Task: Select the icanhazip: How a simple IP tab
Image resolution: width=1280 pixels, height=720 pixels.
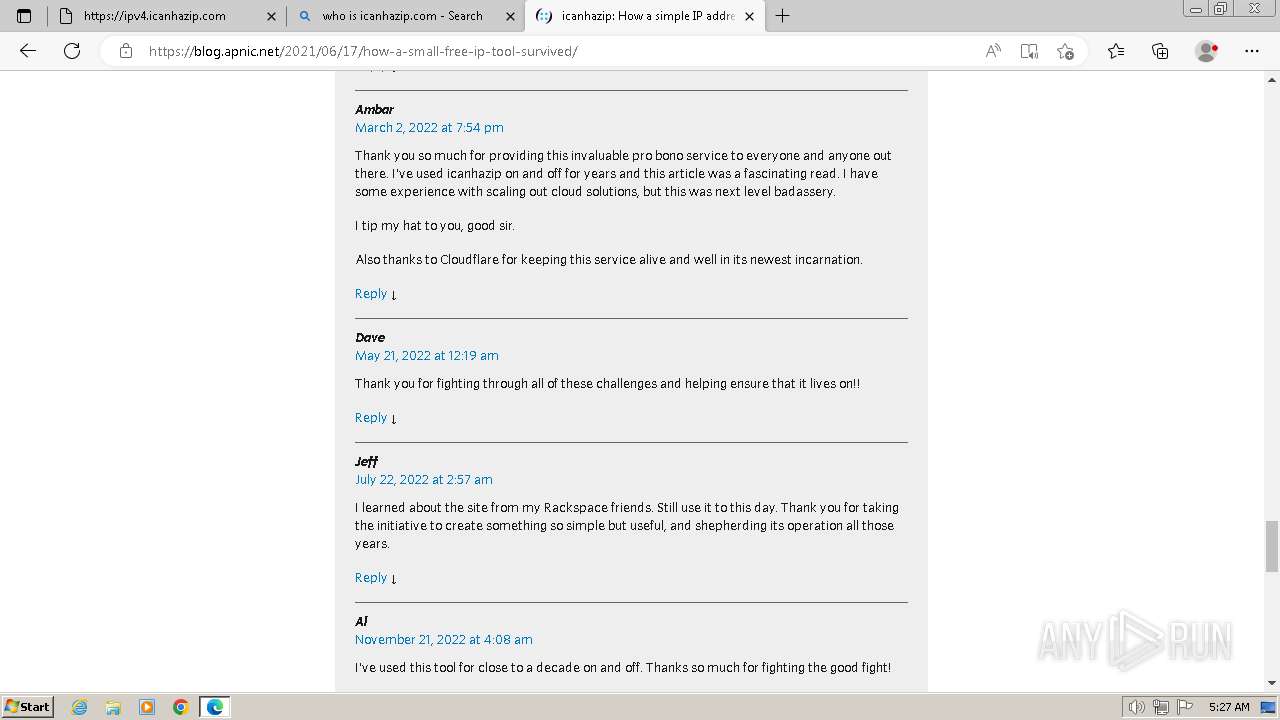Action: 645,16
